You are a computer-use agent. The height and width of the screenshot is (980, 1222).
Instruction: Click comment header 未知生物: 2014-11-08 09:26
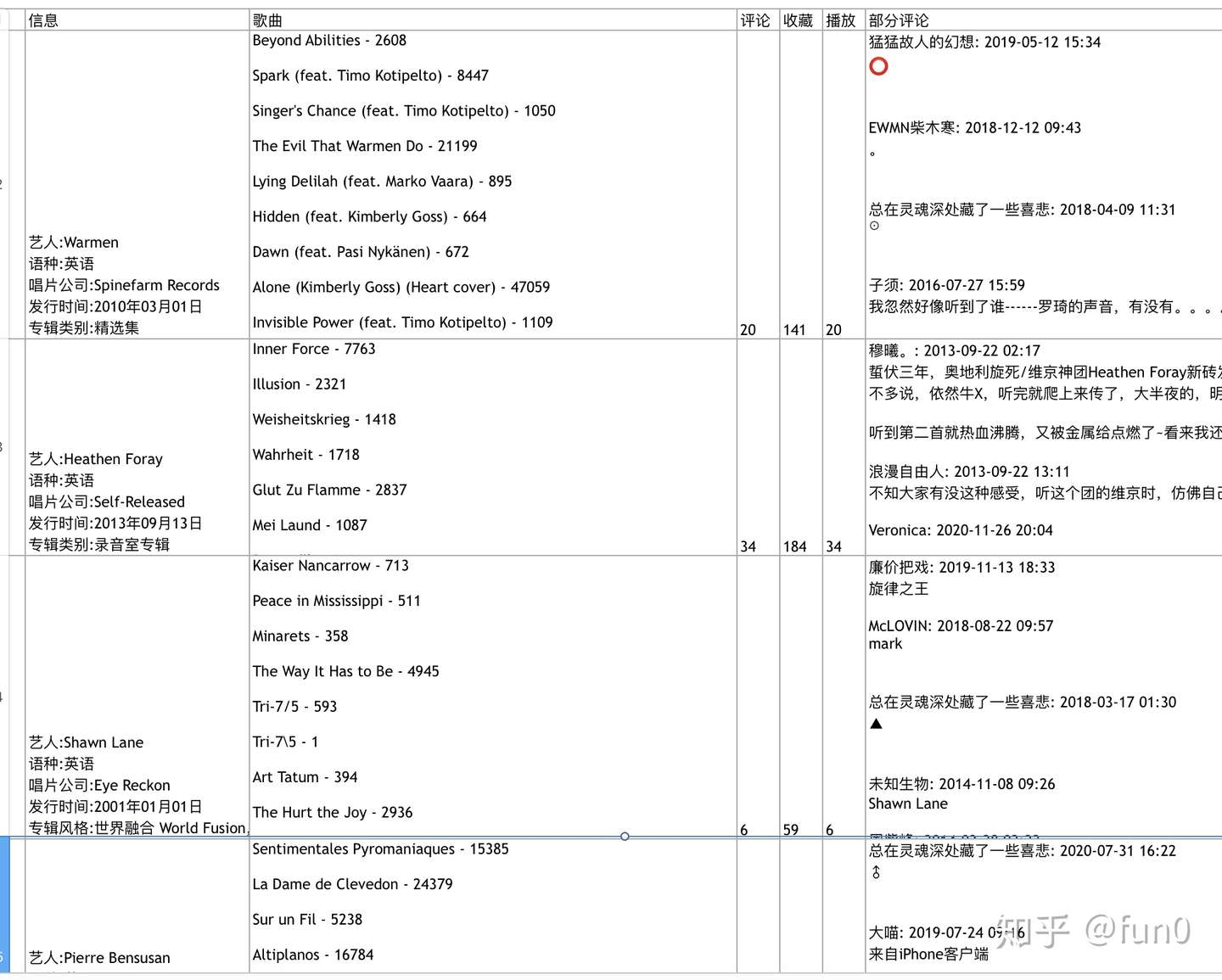tap(961, 785)
